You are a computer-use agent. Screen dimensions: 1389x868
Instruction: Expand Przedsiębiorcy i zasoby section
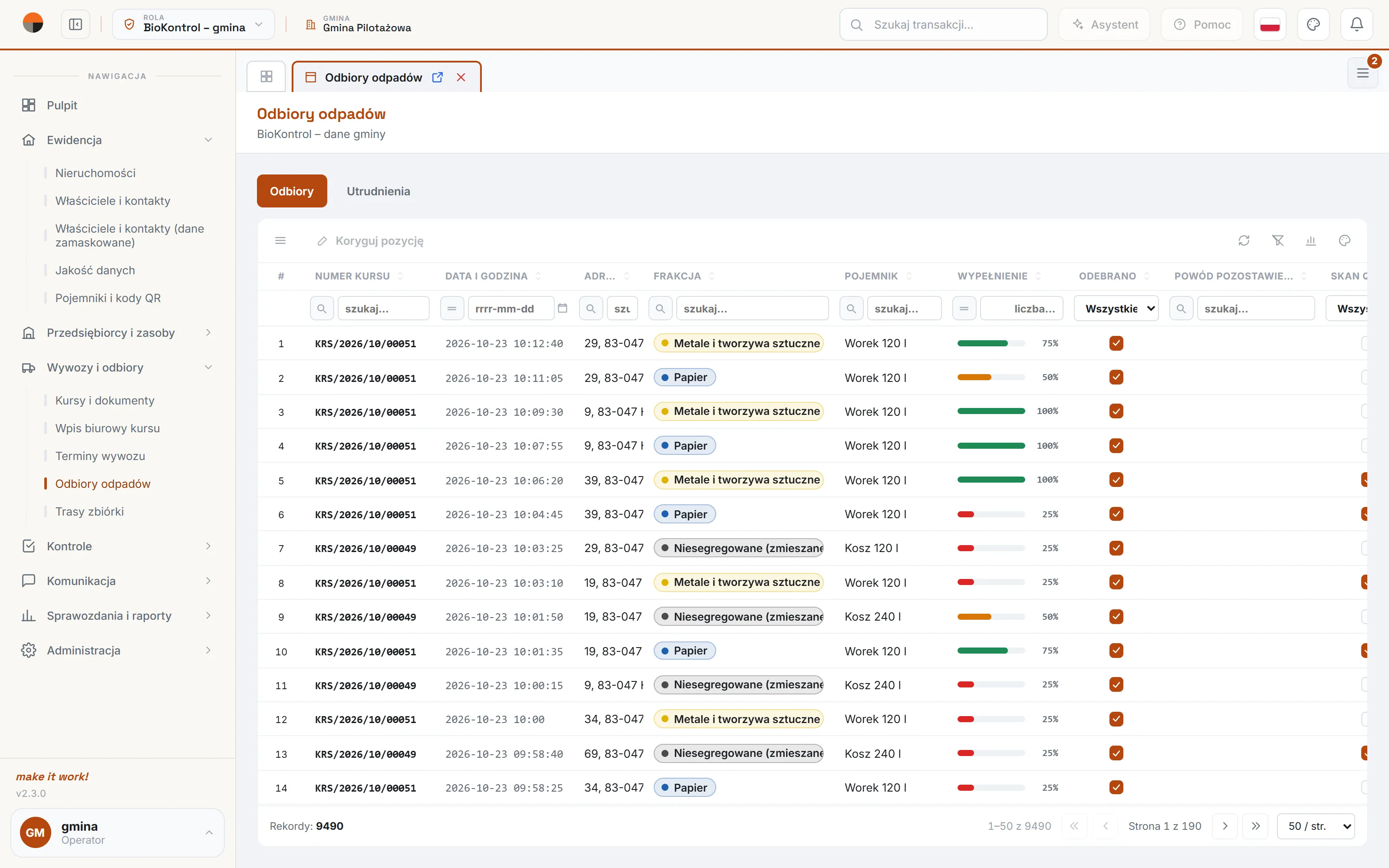pyautogui.click(x=117, y=332)
